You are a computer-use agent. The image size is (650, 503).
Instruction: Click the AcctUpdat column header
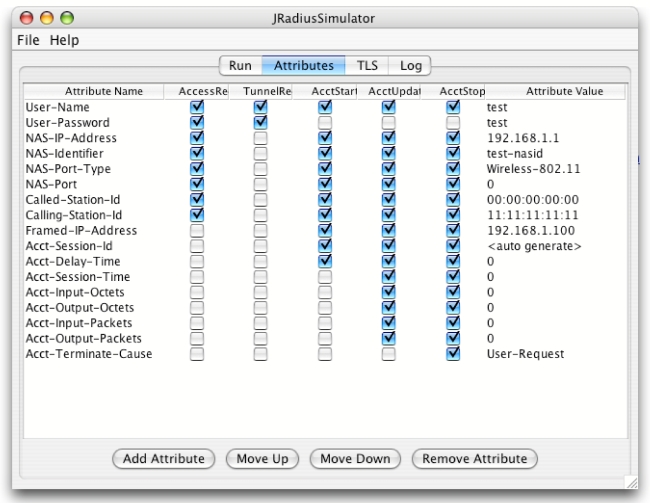click(389, 91)
